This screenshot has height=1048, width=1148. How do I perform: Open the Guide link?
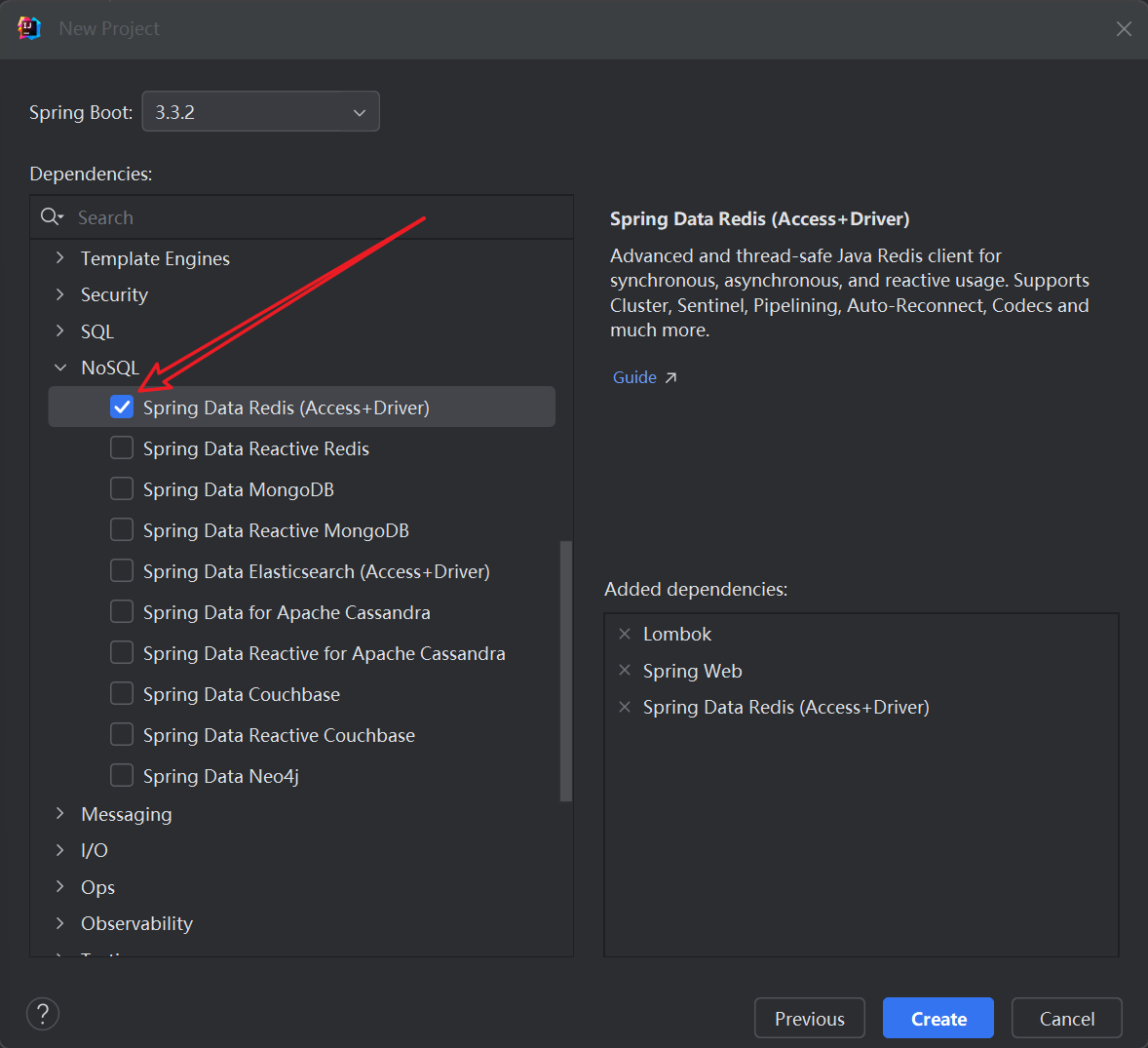[644, 377]
